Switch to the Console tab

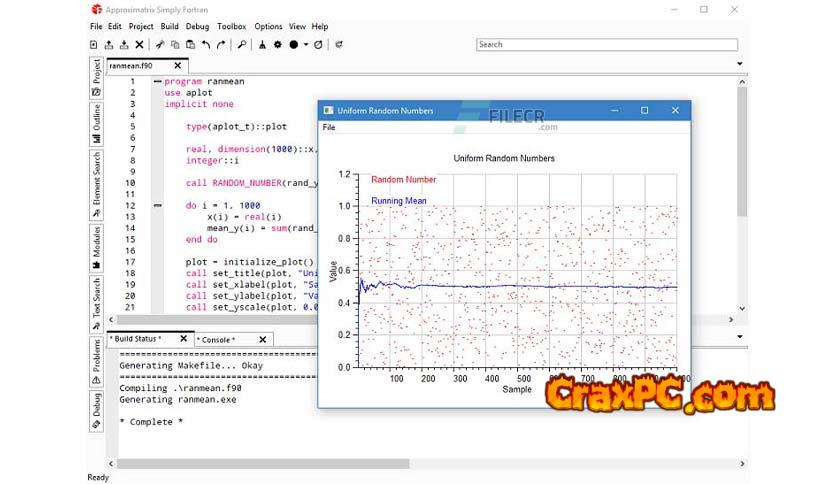click(216, 339)
